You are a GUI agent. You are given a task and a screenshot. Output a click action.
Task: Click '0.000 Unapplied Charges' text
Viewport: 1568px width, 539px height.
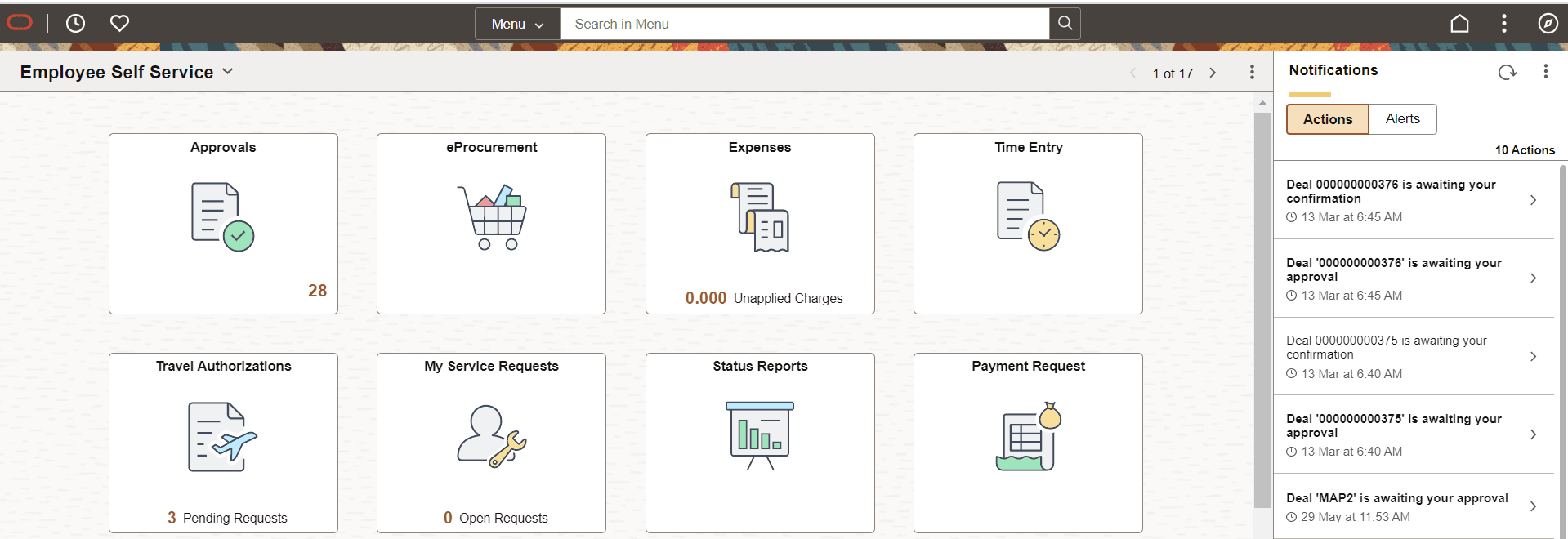[x=764, y=298]
